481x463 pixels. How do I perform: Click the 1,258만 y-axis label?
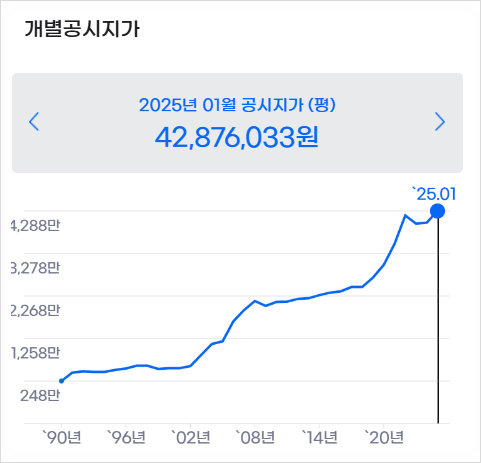pos(36,353)
